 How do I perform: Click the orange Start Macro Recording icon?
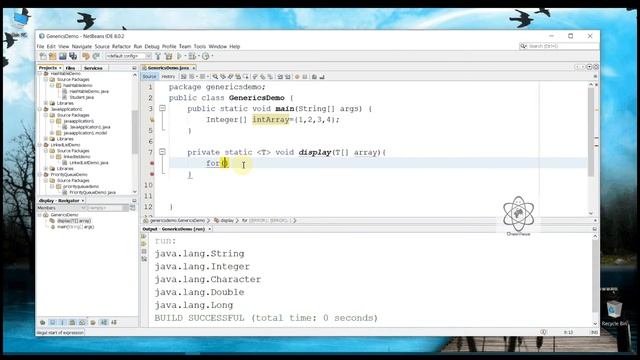point(297,77)
